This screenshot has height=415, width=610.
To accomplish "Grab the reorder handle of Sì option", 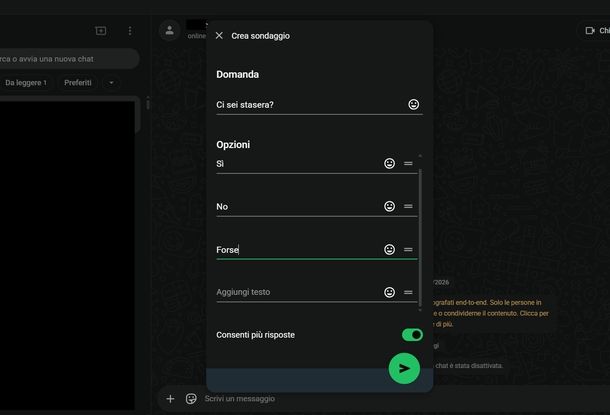I will click(x=408, y=163).
